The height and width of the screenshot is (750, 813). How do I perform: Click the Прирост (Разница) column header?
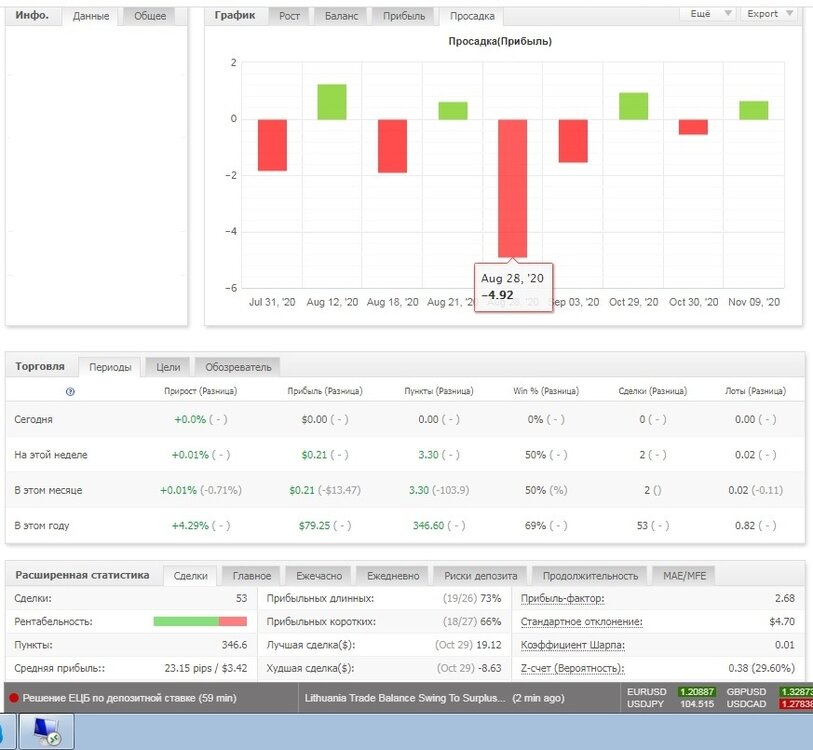[x=201, y=391]
